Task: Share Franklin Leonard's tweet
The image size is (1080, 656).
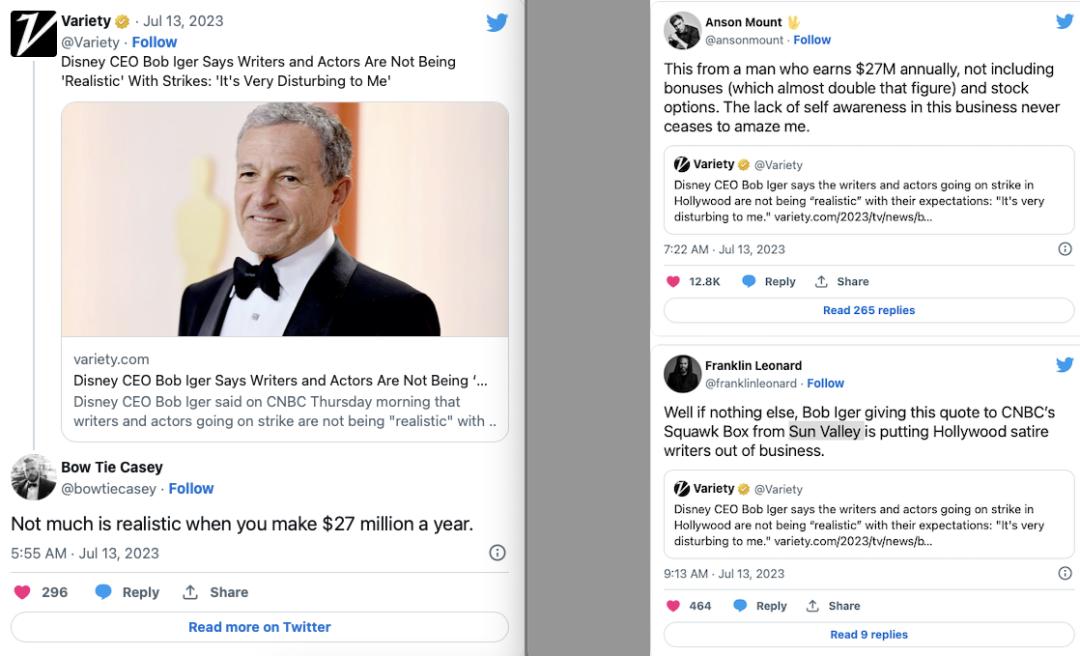Action: pos(837,606)
